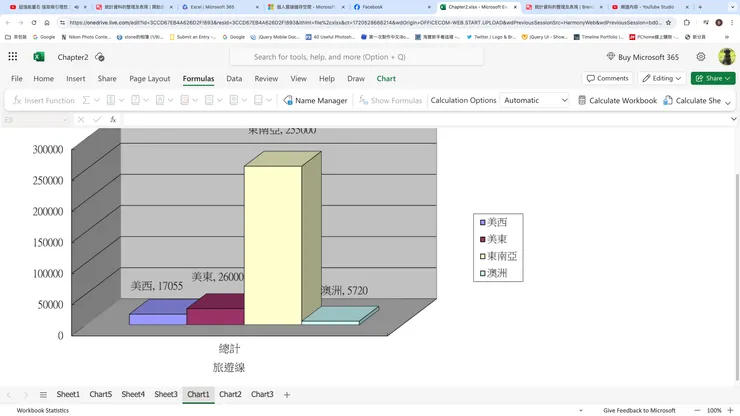Click the zoom in plus button
The image size is (740, 416).
(730, 410)
